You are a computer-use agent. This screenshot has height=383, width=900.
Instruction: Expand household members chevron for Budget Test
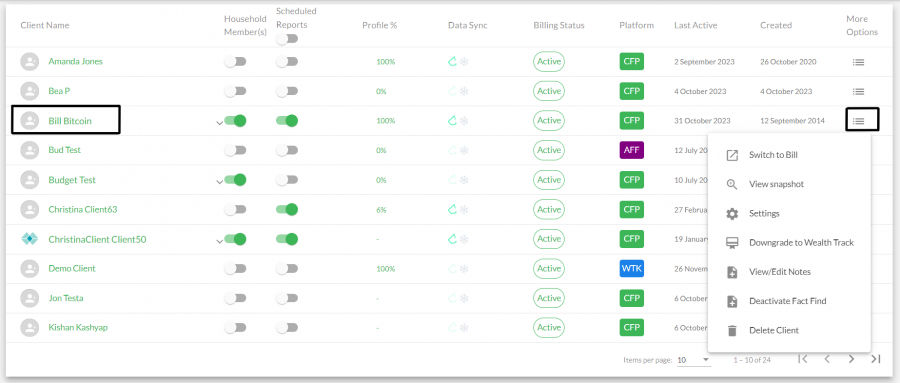tap(219, 182)
